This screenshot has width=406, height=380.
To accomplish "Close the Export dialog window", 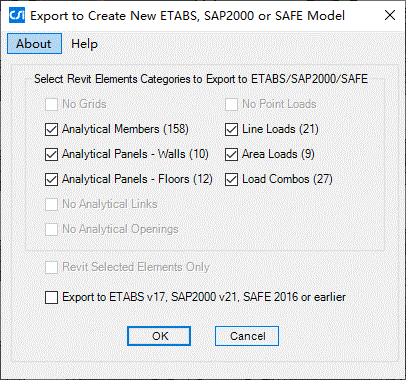I will click(390, 15).
